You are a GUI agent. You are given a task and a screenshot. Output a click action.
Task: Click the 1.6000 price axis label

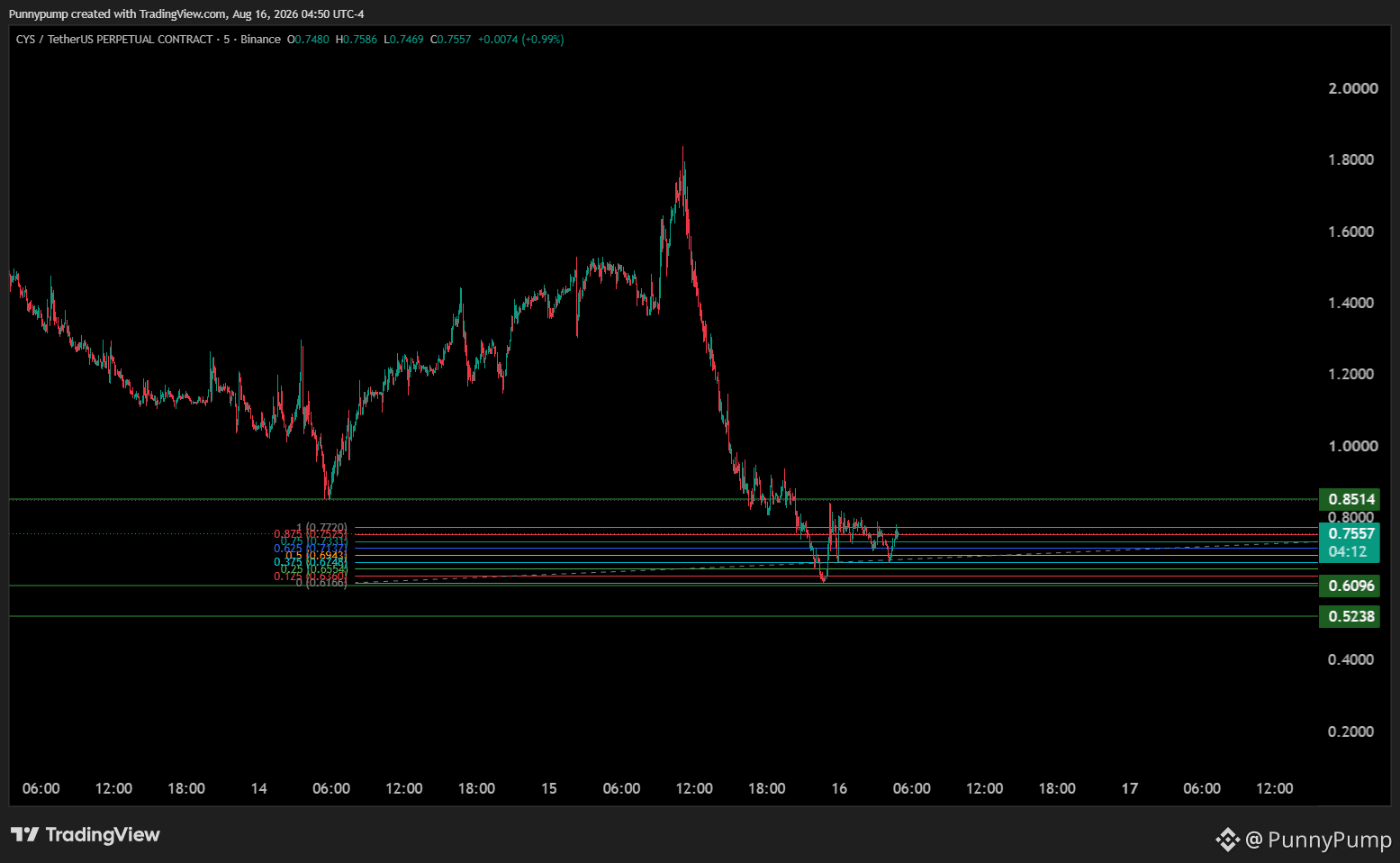coord(1350,232)
